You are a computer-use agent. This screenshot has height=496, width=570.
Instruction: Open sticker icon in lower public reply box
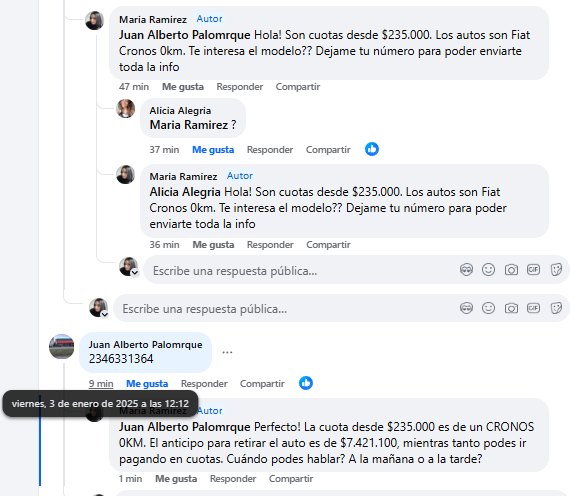coord(556,308)
